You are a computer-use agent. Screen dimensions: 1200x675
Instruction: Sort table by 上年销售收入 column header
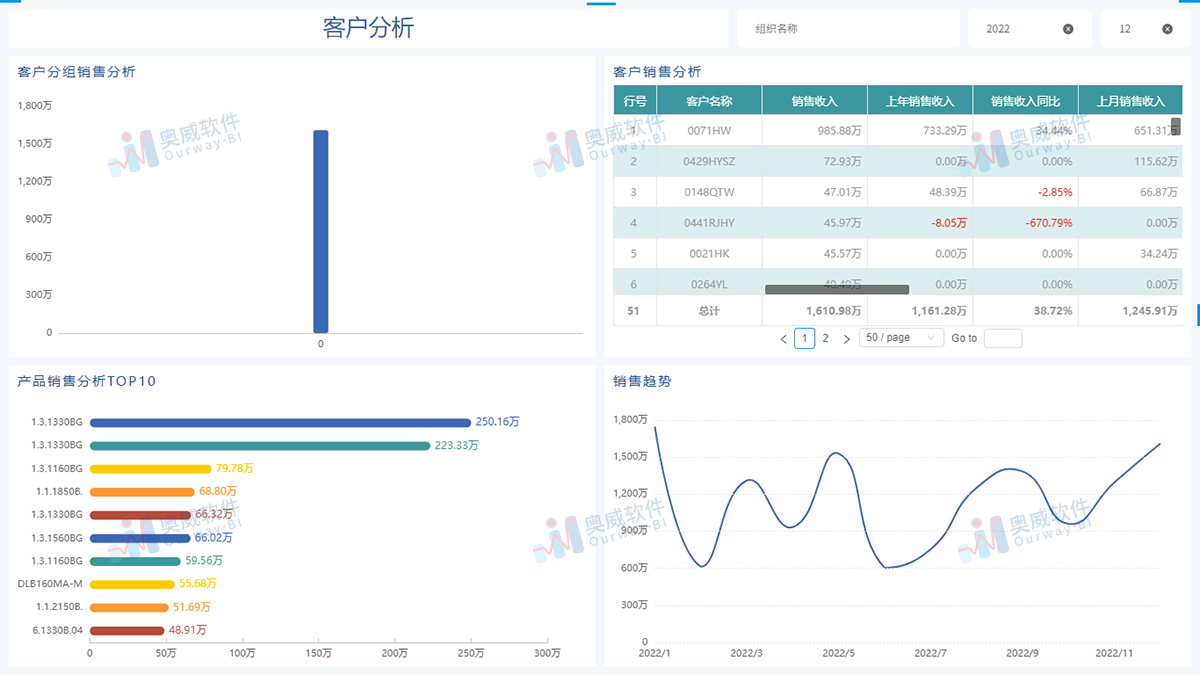(921, 100)
